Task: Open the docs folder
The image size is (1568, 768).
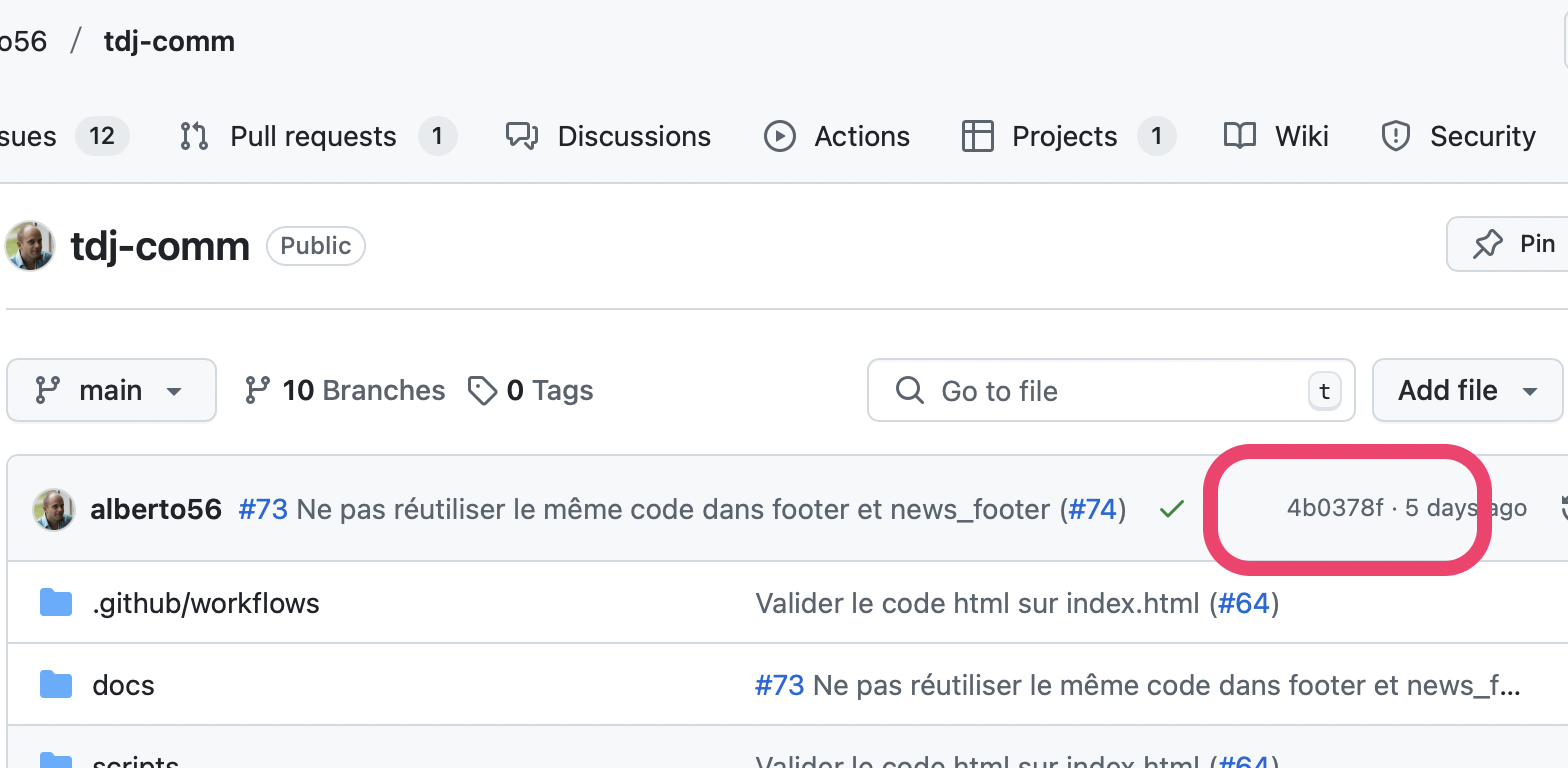Action: pyautogui.click(x=123, y=686)
